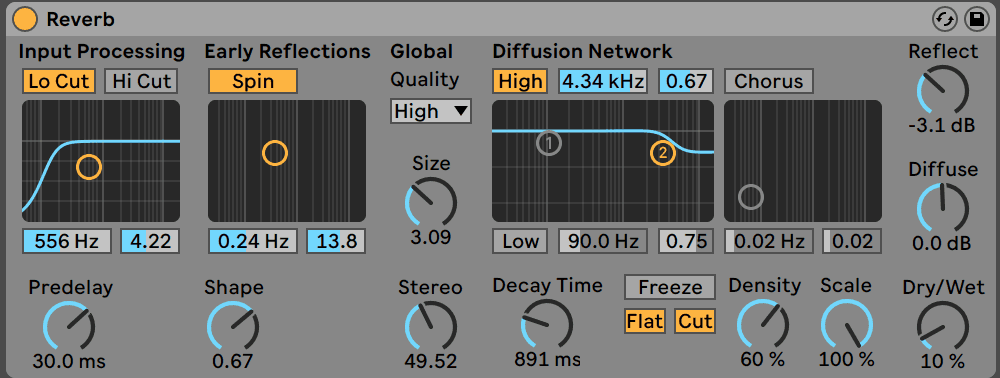Click the Dry/Wet value 10 %
Screen dimensions: 1000x378
(943, 361)
